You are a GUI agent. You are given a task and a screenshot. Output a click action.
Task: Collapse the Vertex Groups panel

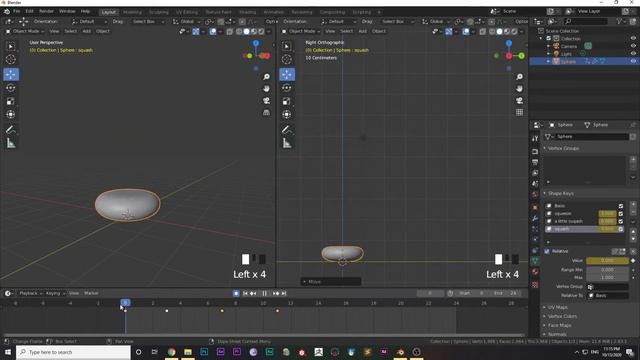coord(563,149)
